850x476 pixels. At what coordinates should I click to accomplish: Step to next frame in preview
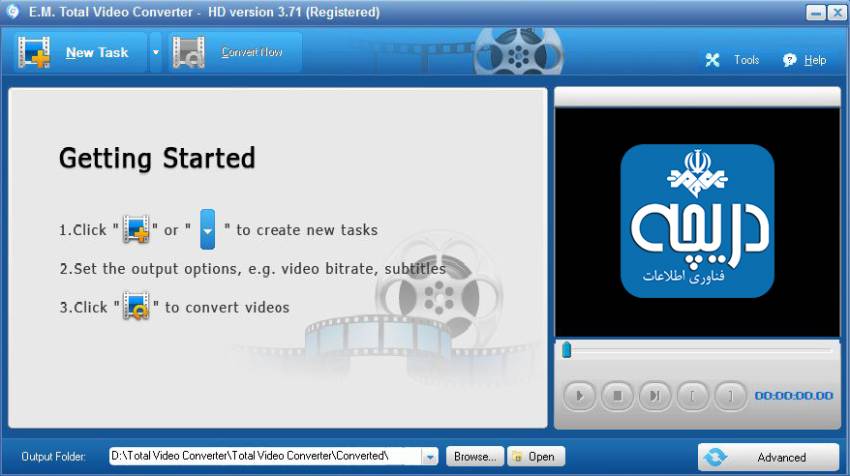click(655, 396)
